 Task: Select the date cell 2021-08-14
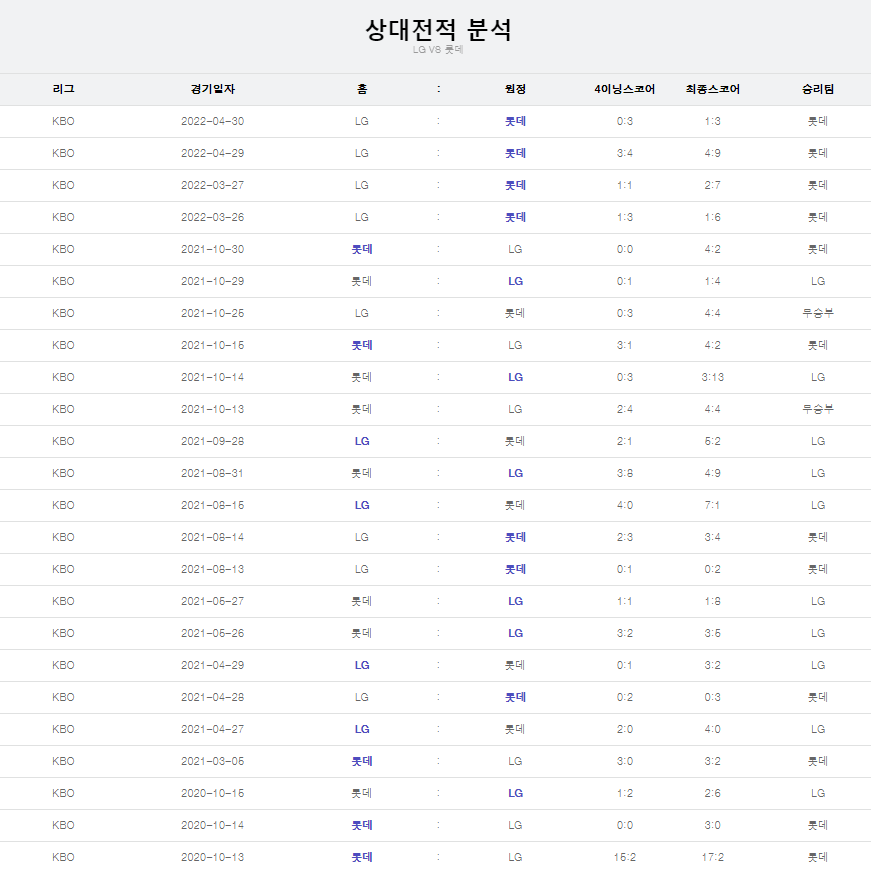pyautogui.click(x=213, y=537)
